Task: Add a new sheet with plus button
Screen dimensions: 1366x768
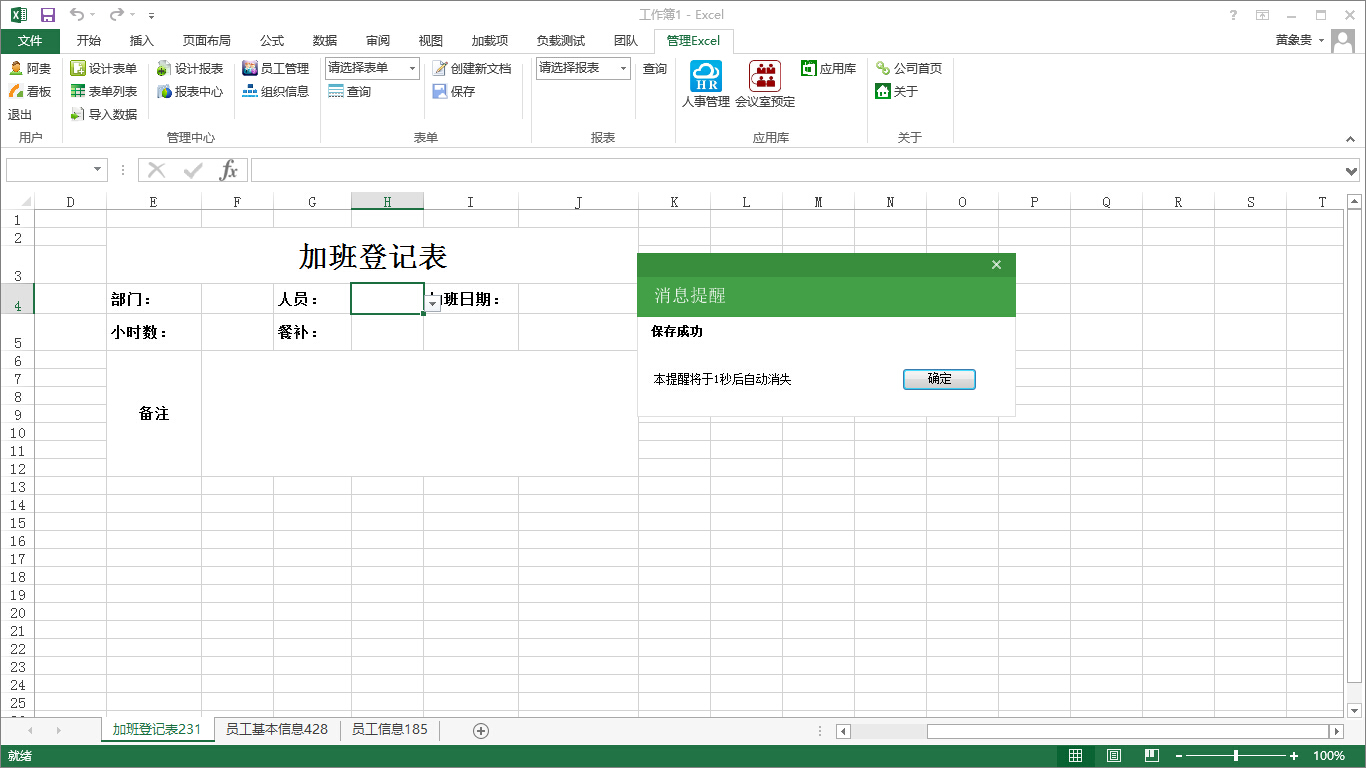Action: (x=481, y=731)
